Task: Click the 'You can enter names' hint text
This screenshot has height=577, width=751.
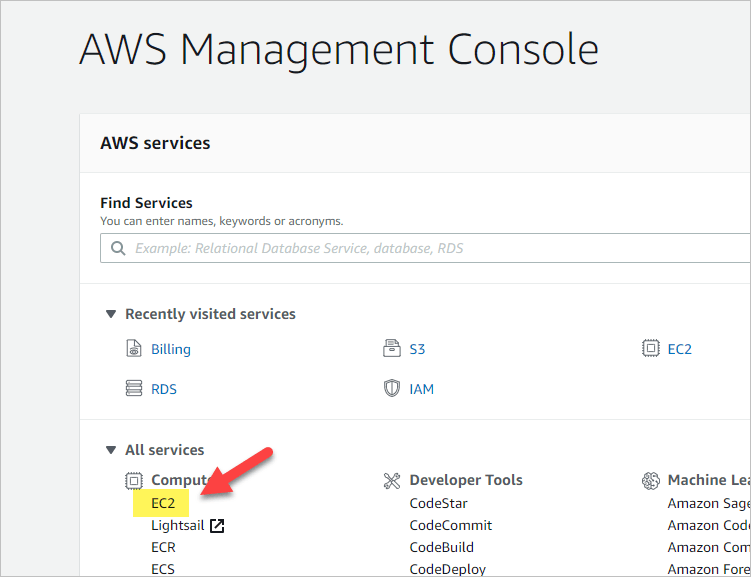Action: point(222,221)
